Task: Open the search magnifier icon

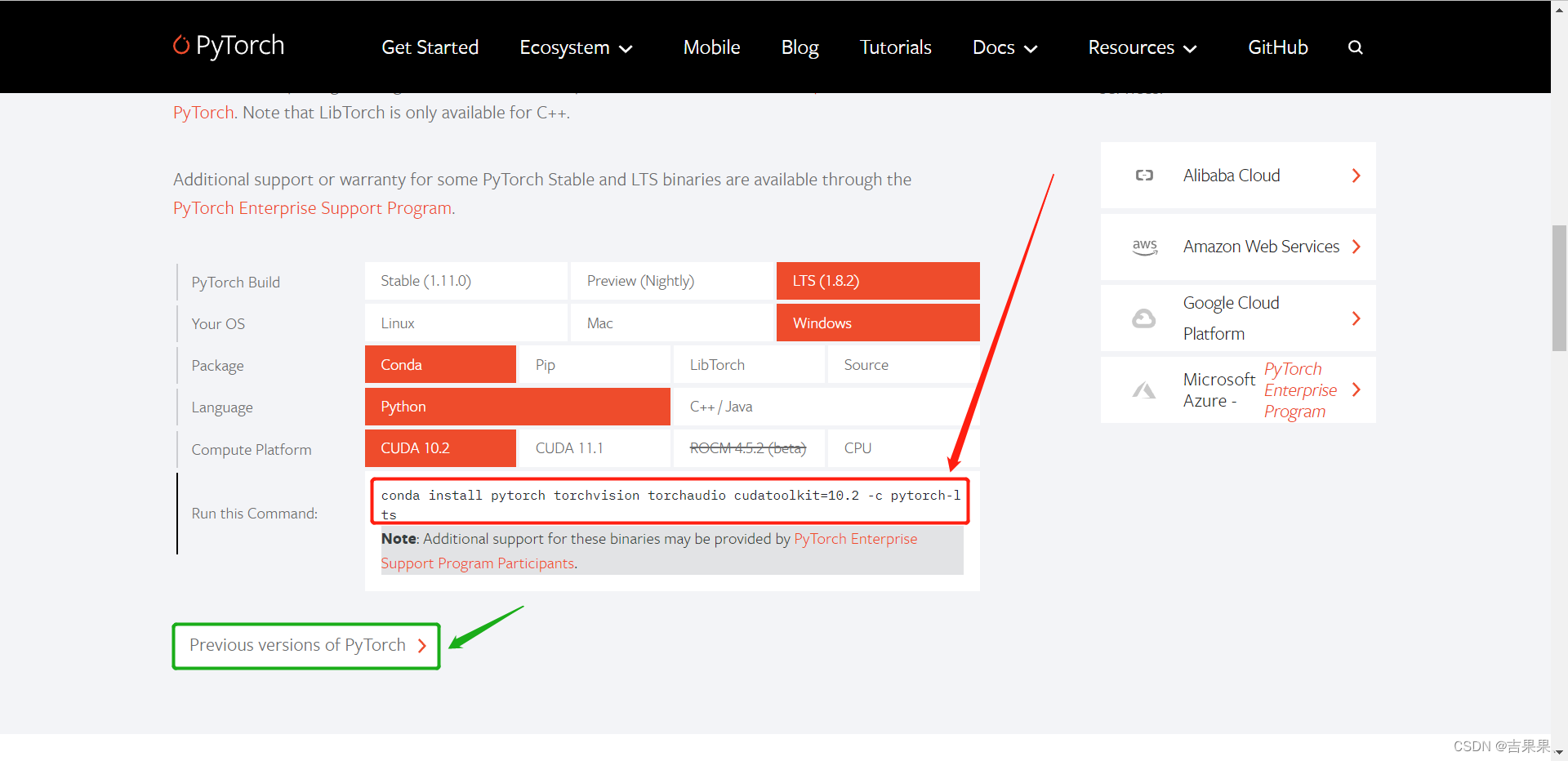Action: (1356, 47)
